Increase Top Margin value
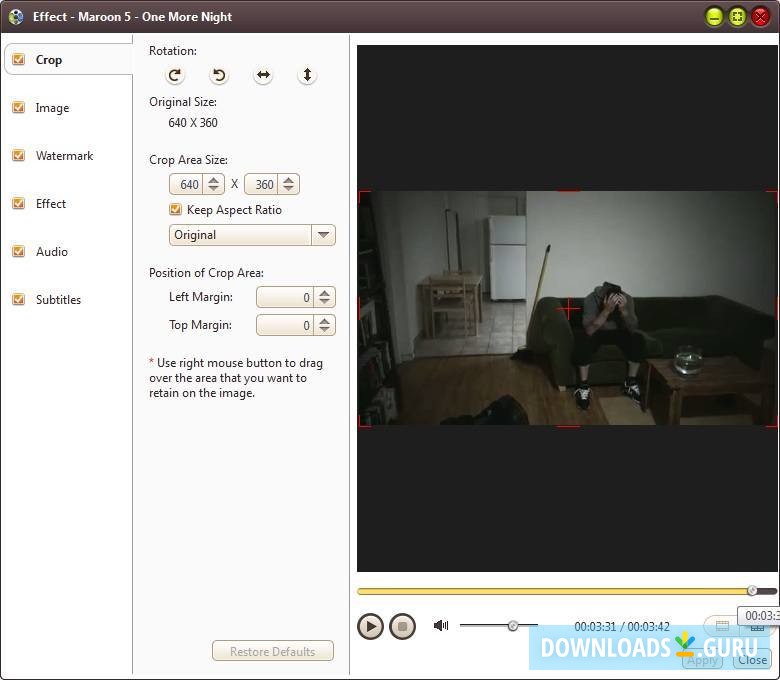 [x=324, y=321]
